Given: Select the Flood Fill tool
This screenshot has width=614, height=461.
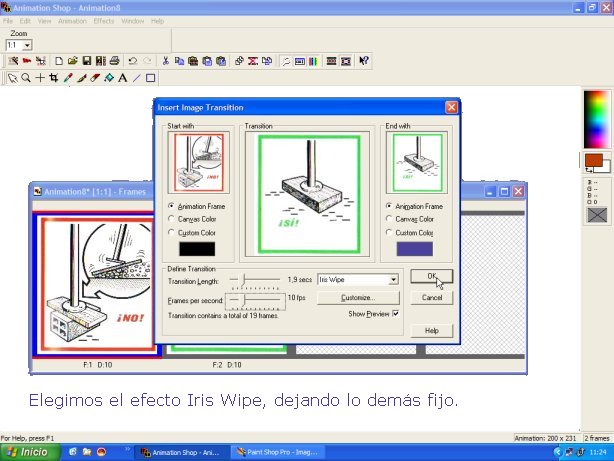Looking at the screenshot, I should pos(109,78).
